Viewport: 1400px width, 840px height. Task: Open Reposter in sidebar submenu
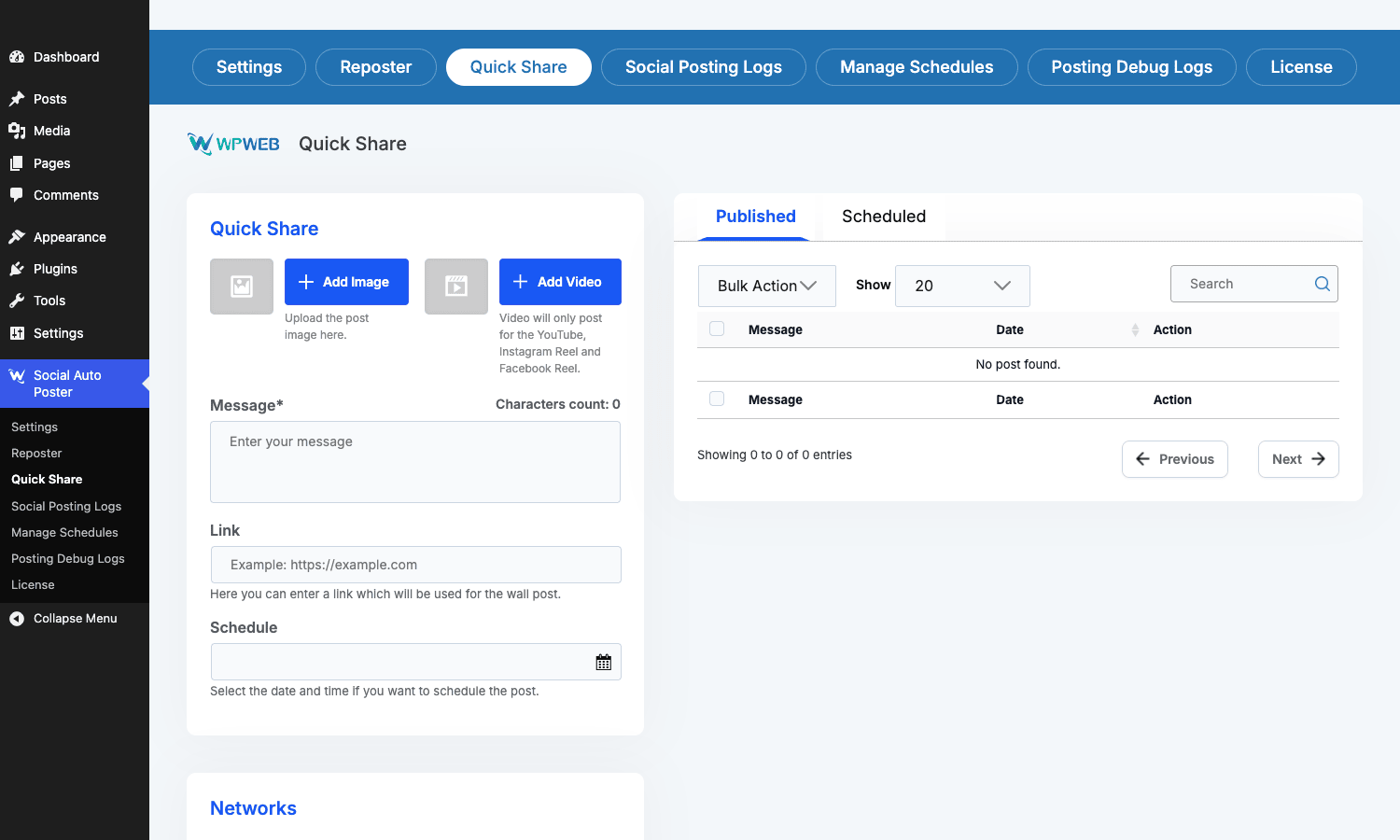coord(36,453)
